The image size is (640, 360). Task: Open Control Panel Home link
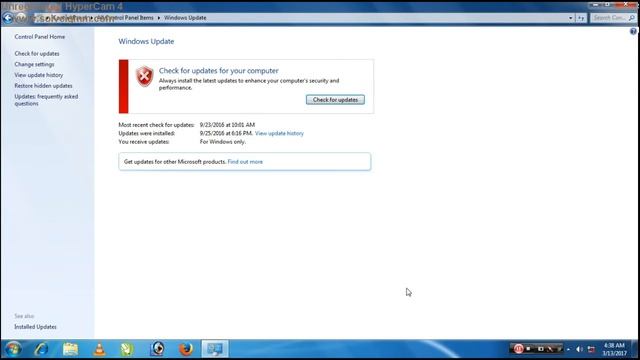coord(40,37)
